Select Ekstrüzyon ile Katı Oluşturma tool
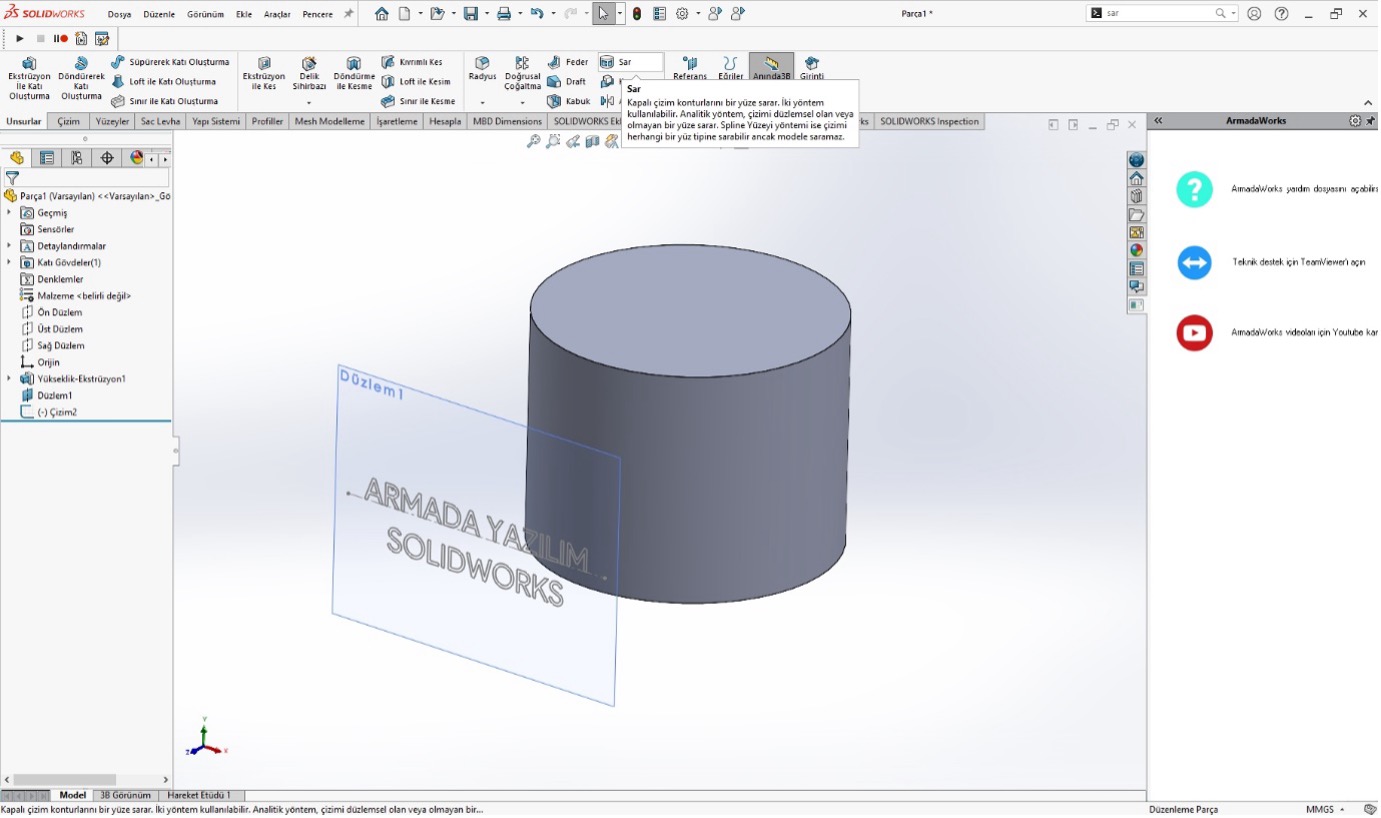This screenshot has width=1381, height=818. [29, 79]
